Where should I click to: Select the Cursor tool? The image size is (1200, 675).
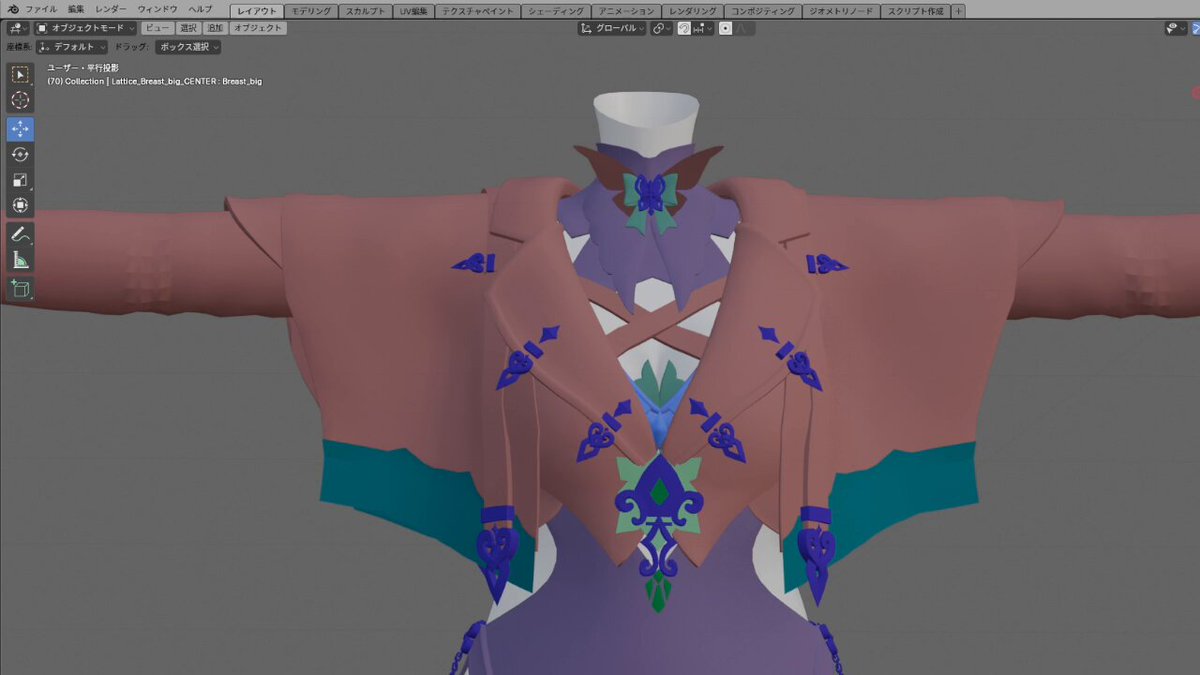[20, 100]
